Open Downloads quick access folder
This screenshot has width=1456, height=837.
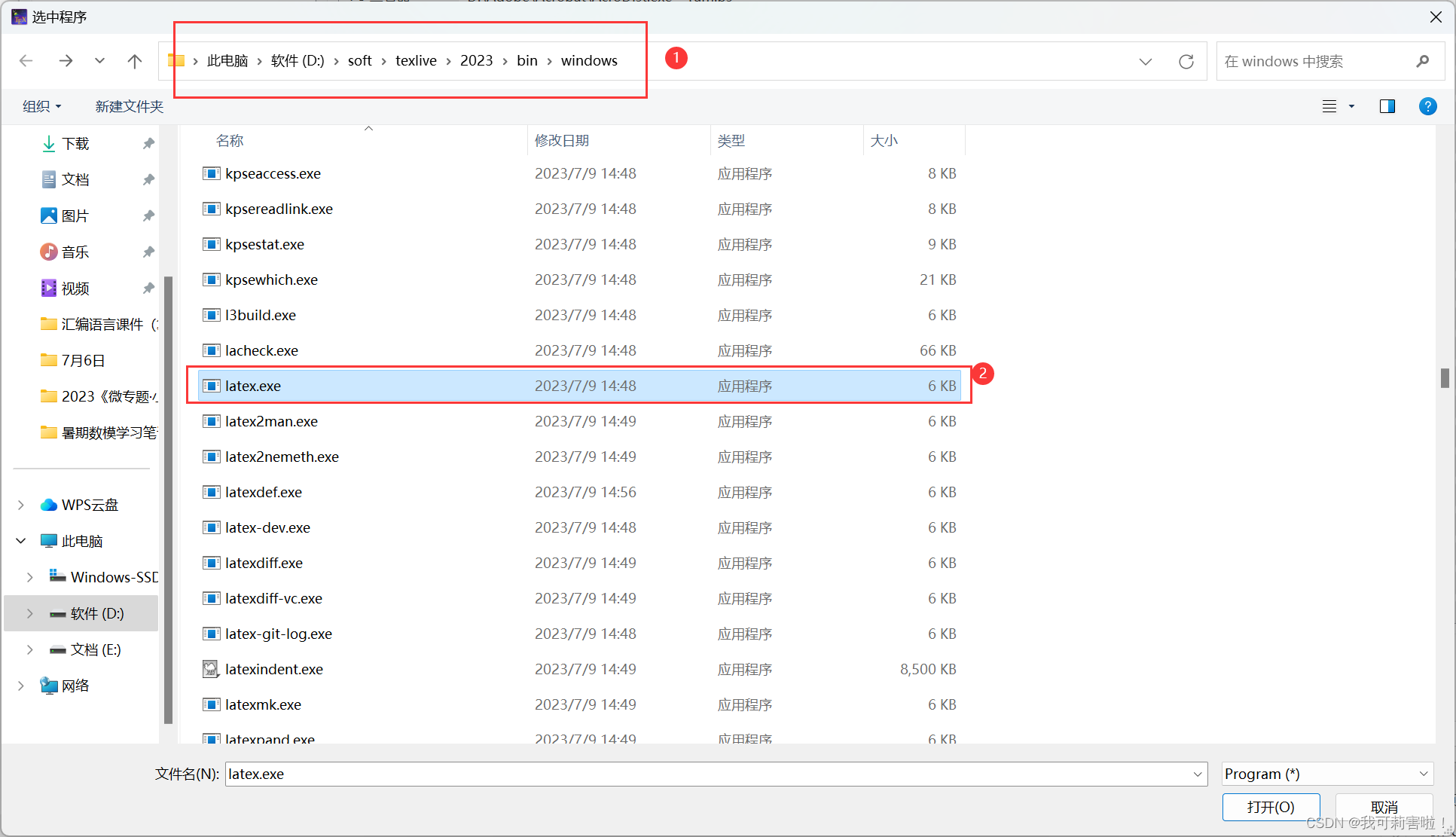coord(75,143)
